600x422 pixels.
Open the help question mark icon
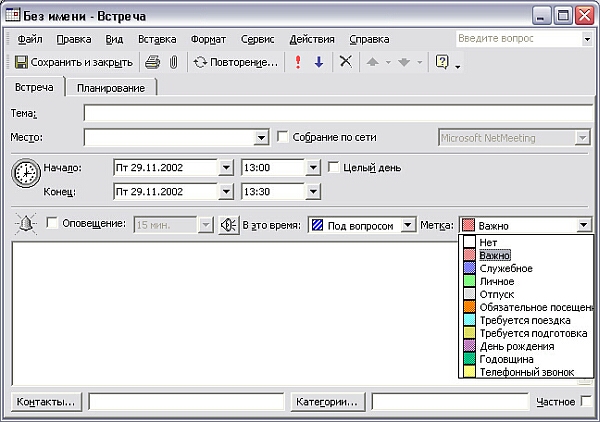coord(441,62)
